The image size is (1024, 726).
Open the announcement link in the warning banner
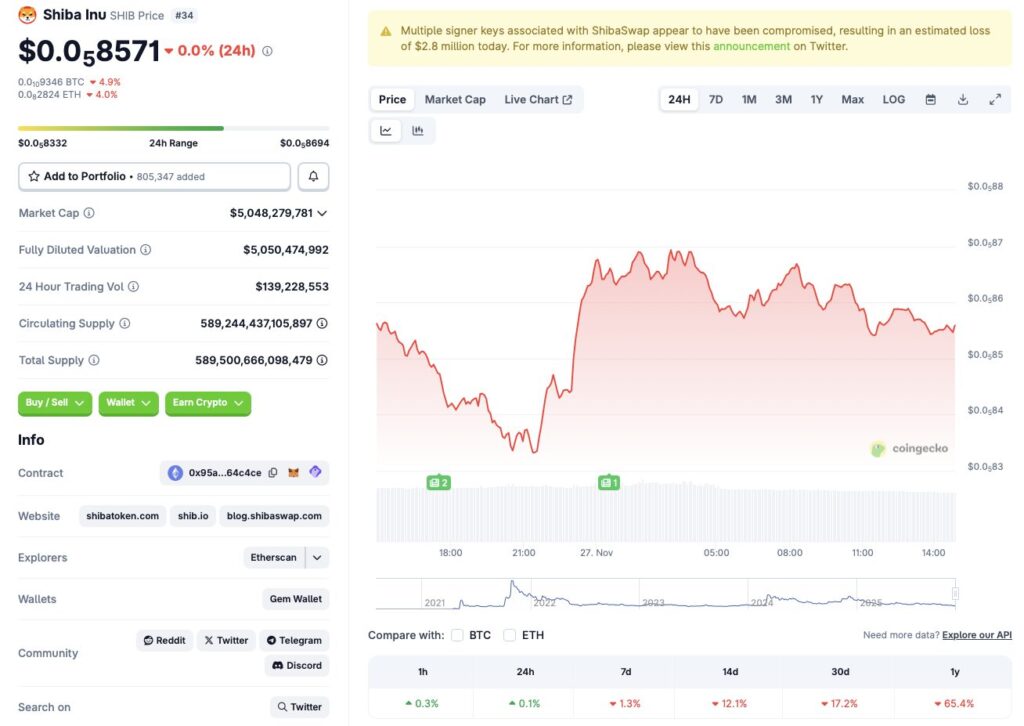click(750, 46)
